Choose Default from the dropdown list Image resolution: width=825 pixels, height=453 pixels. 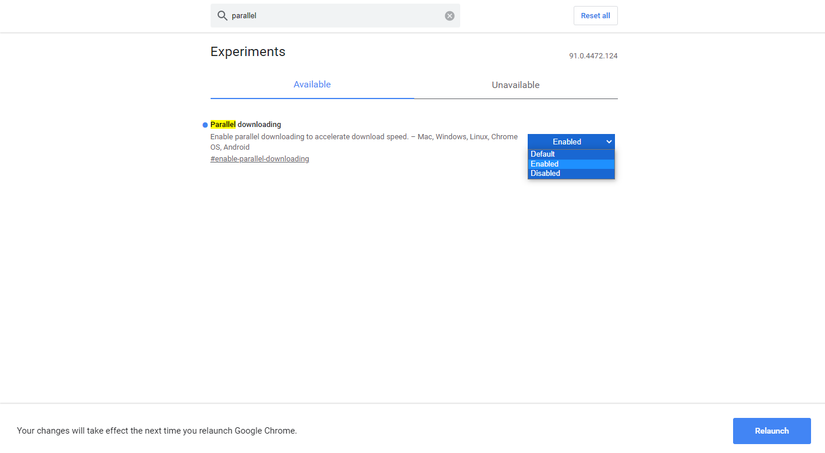pyautogui.click(x=543, y=154)
